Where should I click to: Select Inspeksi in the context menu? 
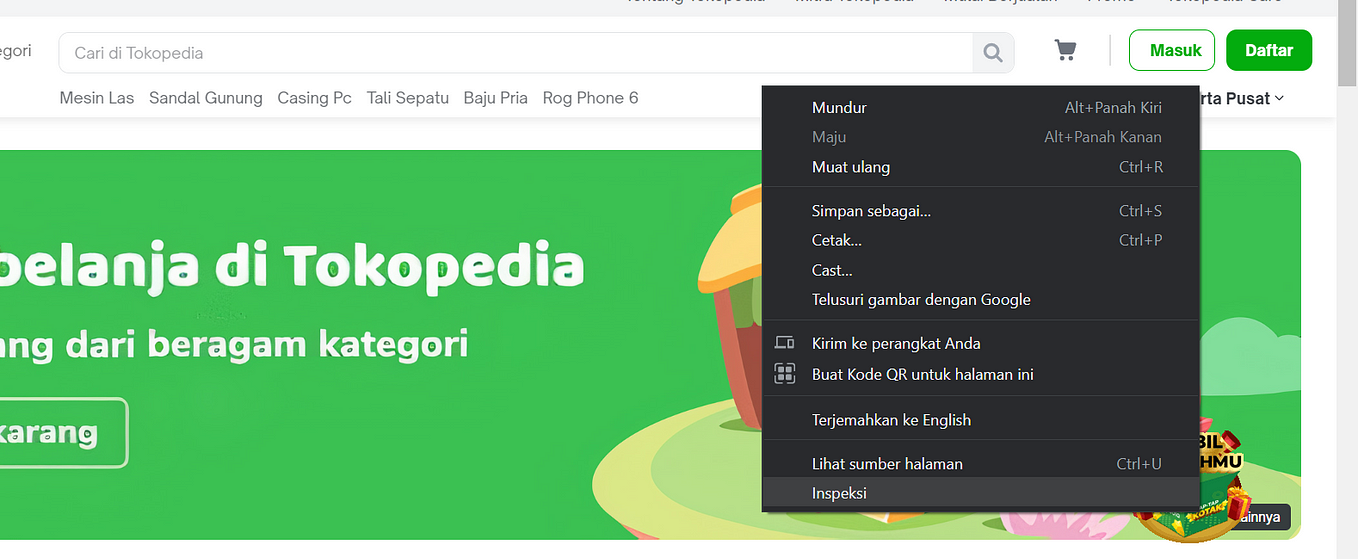coord(980,493)
